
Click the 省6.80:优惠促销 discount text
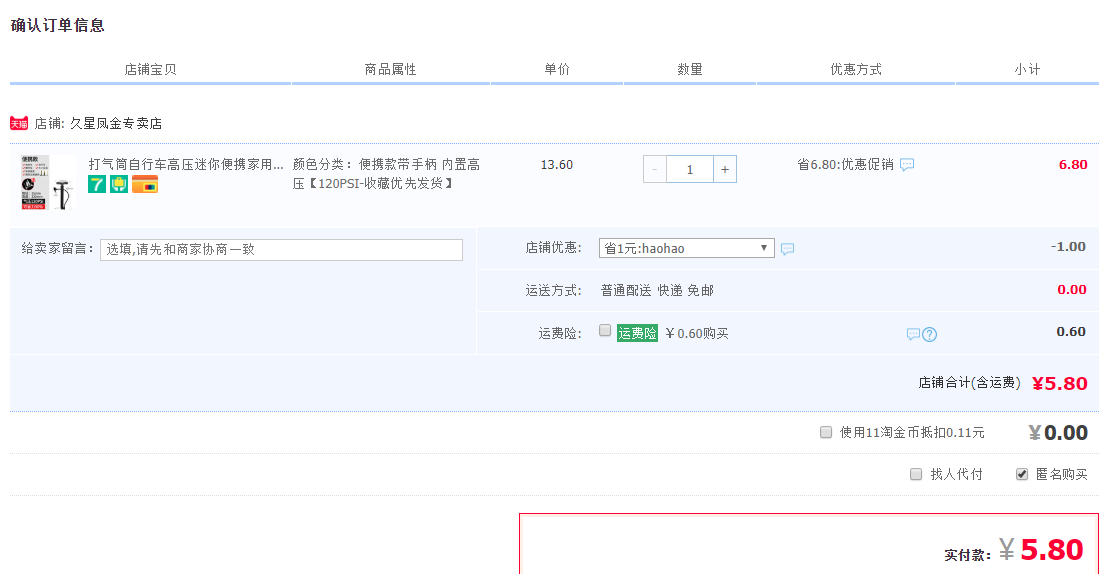click(x=845, y=165)
